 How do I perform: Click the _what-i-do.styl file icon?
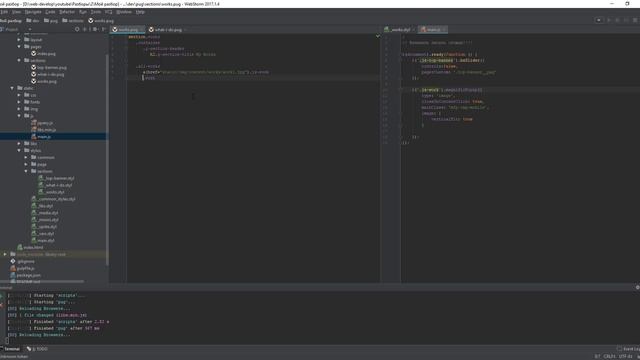pyautogui.click(x=41, y=185)
